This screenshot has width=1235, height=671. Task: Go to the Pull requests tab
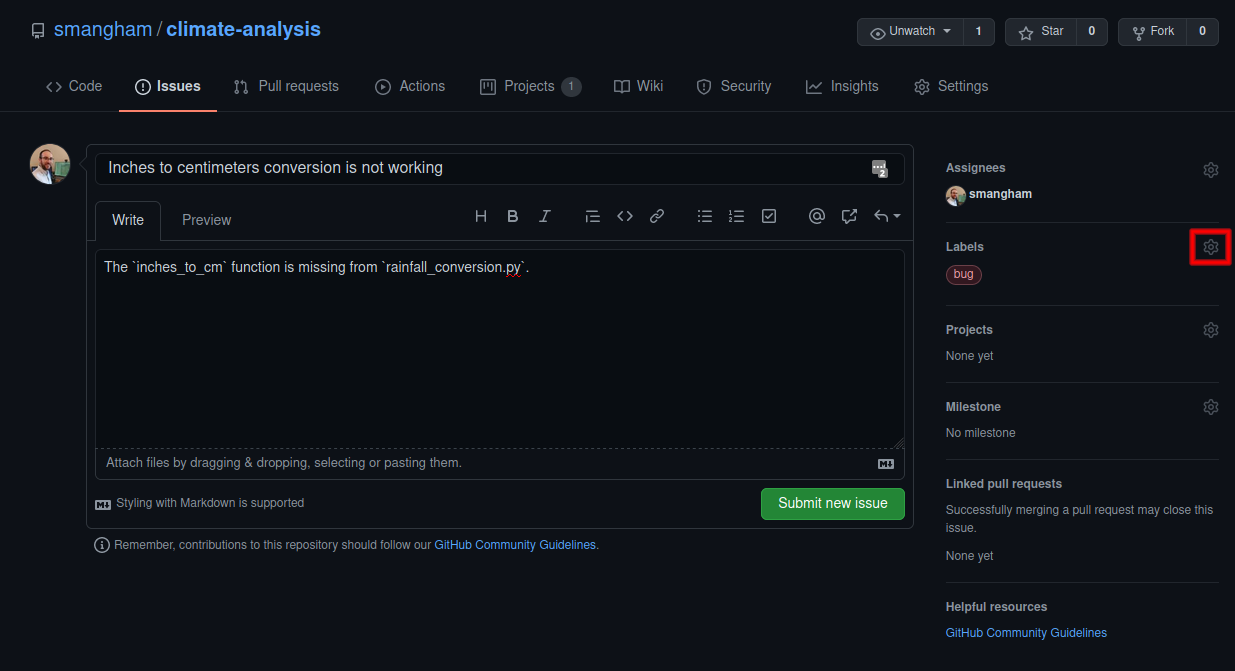pyautogui.click(x=286, y=86)
